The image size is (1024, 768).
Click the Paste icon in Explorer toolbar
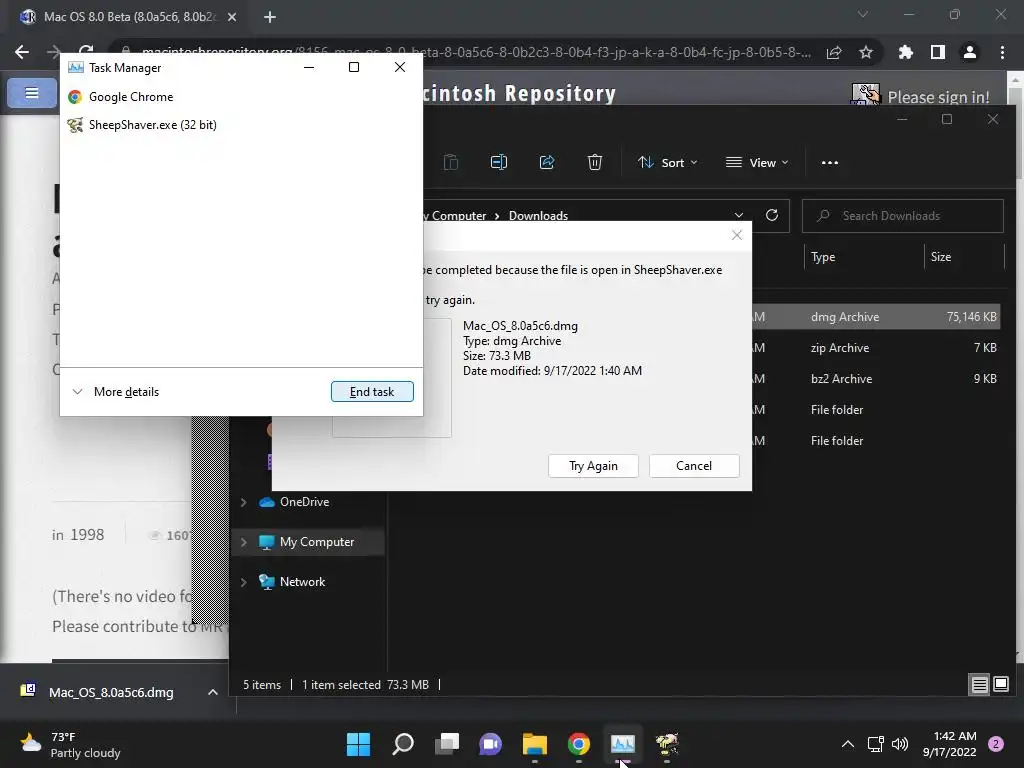pos(451,163)
